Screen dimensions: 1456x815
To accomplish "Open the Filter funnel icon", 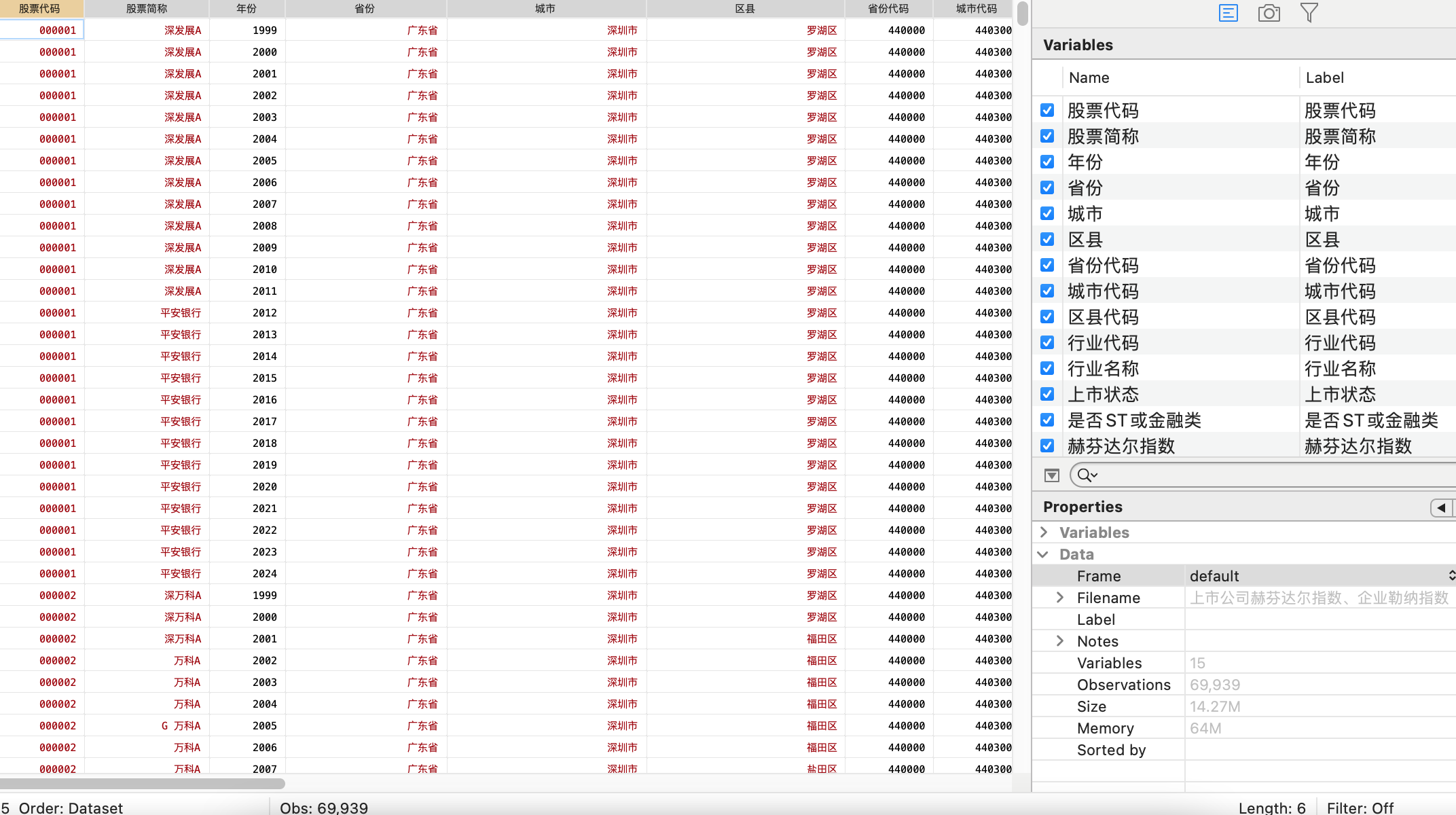I will coord(1309,13).
